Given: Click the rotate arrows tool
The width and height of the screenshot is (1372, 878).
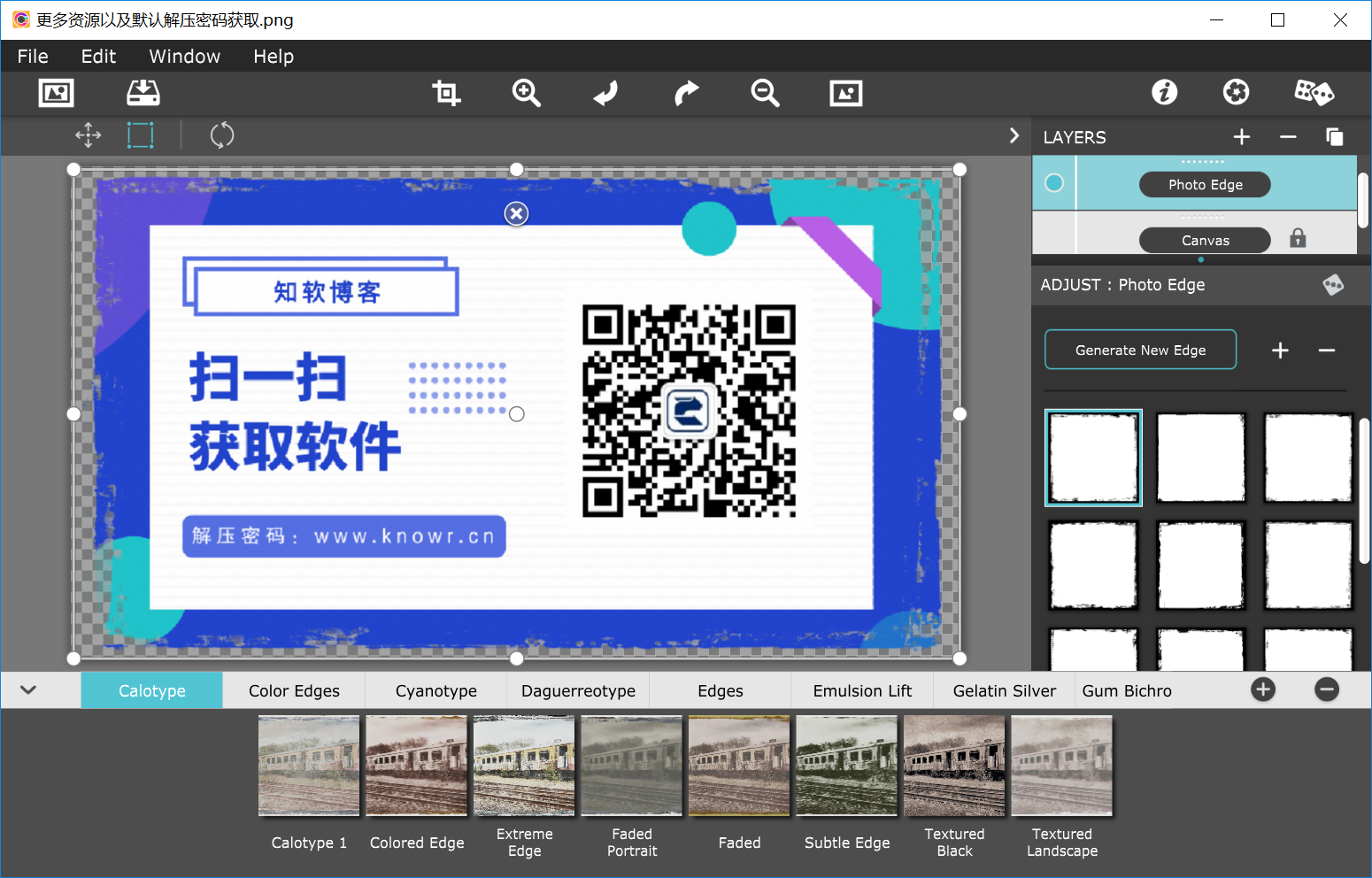Looking at the screenshot, I should tap(222, 135).
